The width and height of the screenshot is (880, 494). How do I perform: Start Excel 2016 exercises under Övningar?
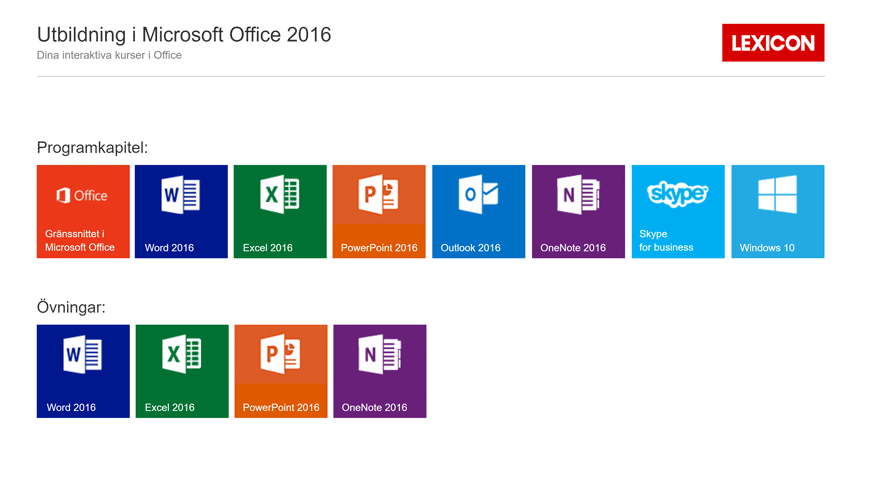pyautogui.click(x=182, y=371)
